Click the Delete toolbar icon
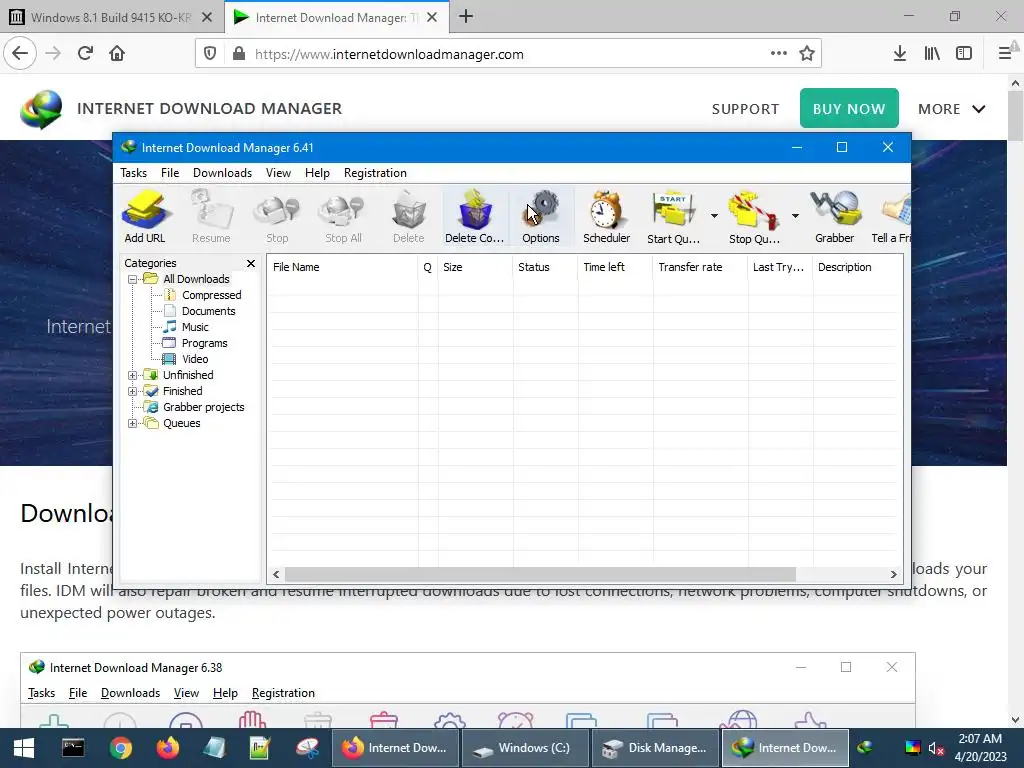Viewport: 1024px width, 768px height. coord(409,217)
